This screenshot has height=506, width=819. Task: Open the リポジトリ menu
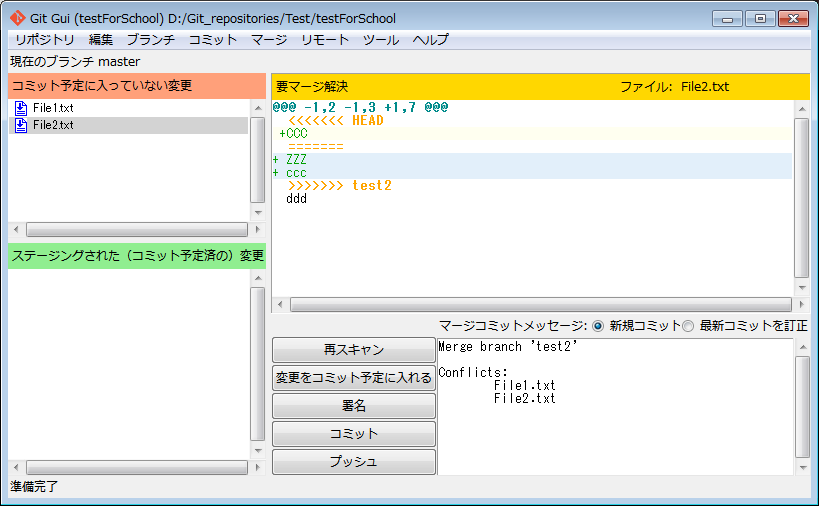(44, 40)
